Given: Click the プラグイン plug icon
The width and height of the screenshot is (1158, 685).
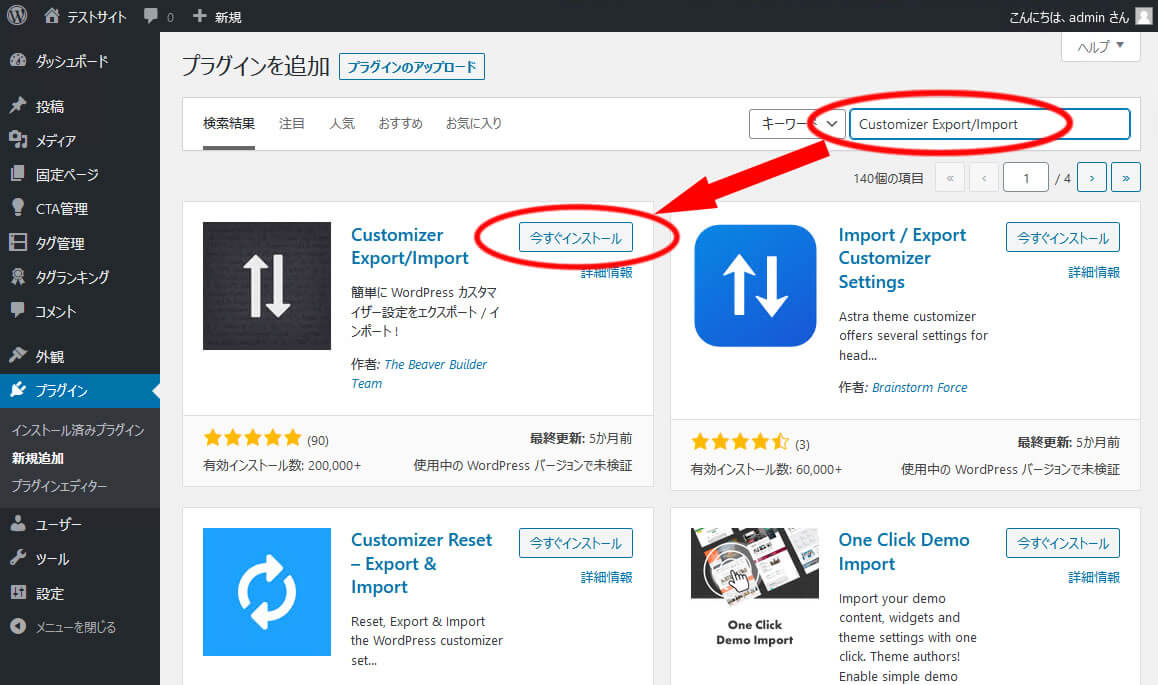Looking at the screenshot, I should point(18,390).
